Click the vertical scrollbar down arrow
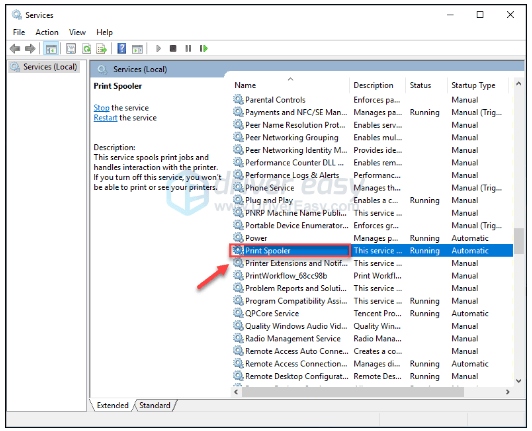 [x=518, y=381]
